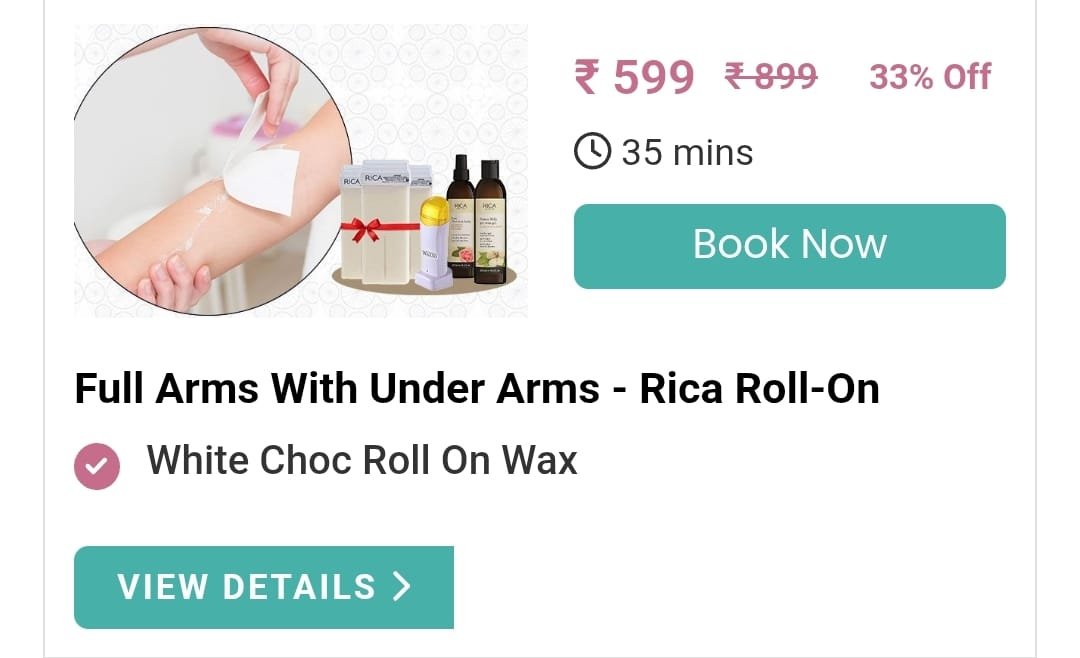Tap the Book Now button
This screenshot has width=1080, height=658.
point(789,246)
